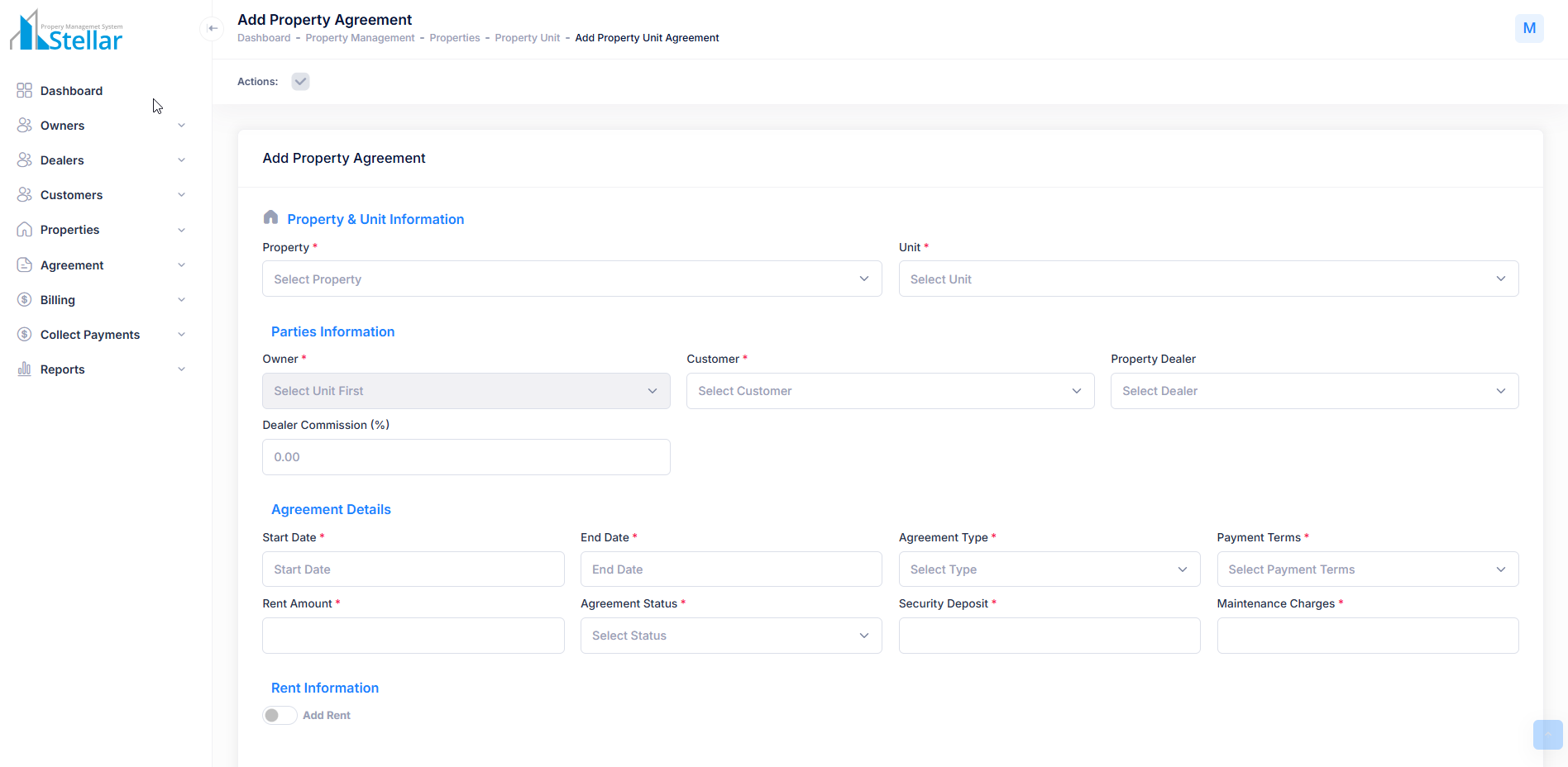Open Property Management breadcrumb link

tap(360, 38)
